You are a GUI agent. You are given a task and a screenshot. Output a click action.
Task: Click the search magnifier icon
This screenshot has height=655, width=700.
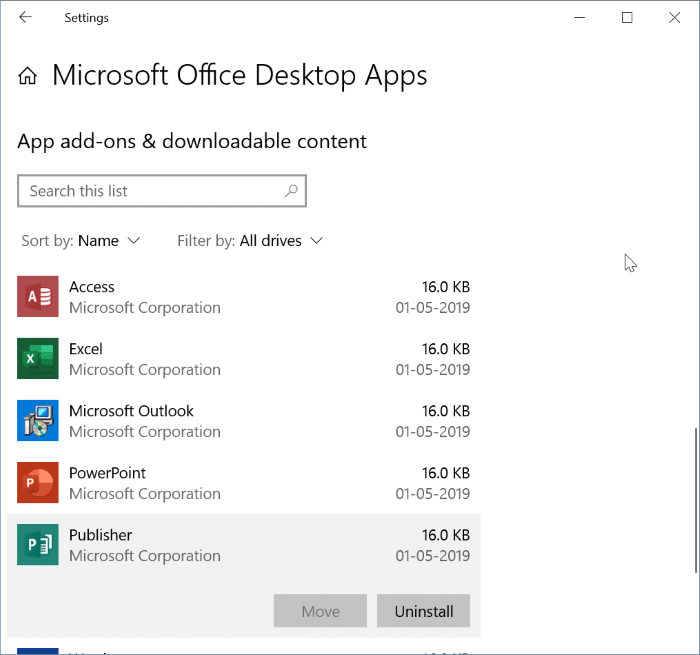pos(291,190)
